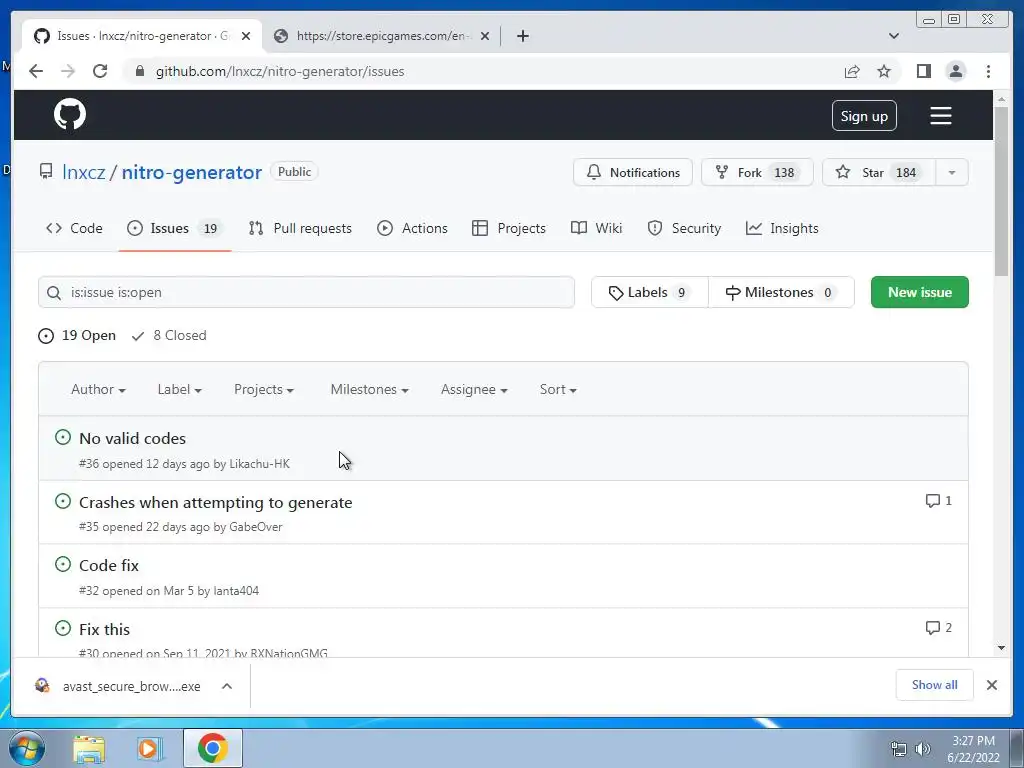
Task: Click open-issue icon beside No valid codes
Action: (63, 437)
